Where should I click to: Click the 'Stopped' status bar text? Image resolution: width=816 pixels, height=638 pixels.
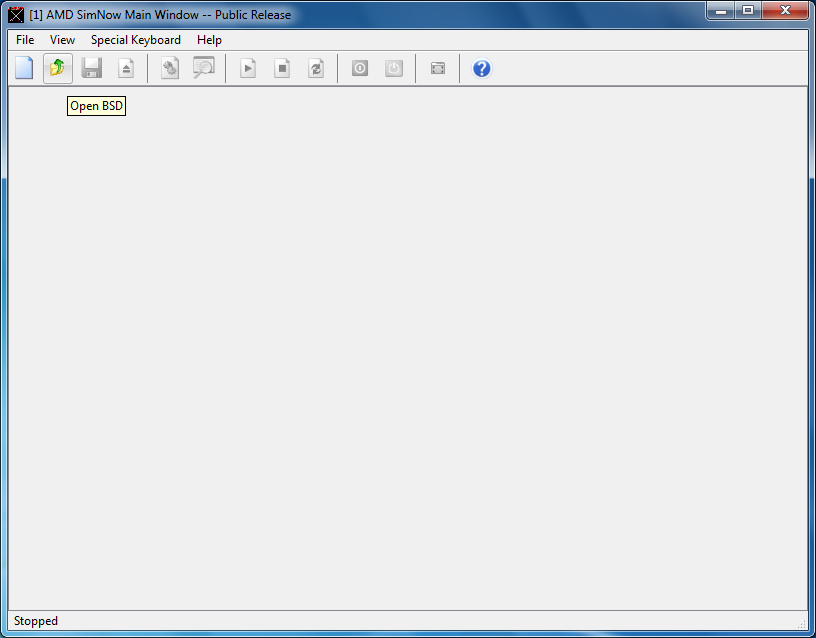point(36,621)
